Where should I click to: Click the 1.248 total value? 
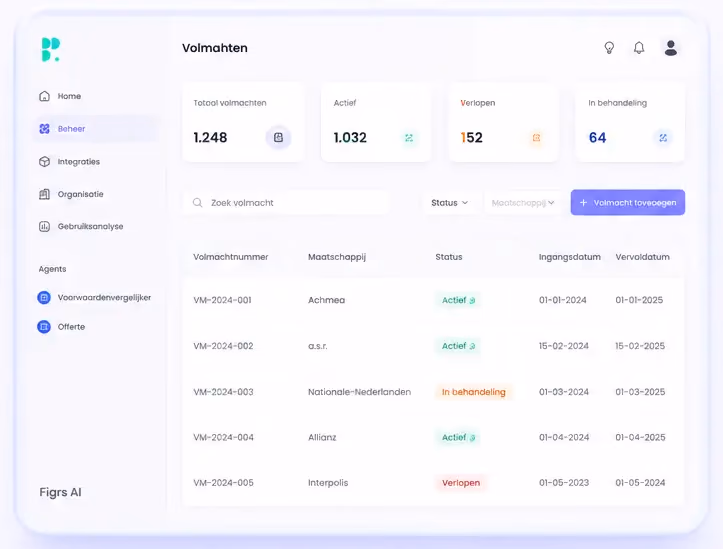click(210, 137)
